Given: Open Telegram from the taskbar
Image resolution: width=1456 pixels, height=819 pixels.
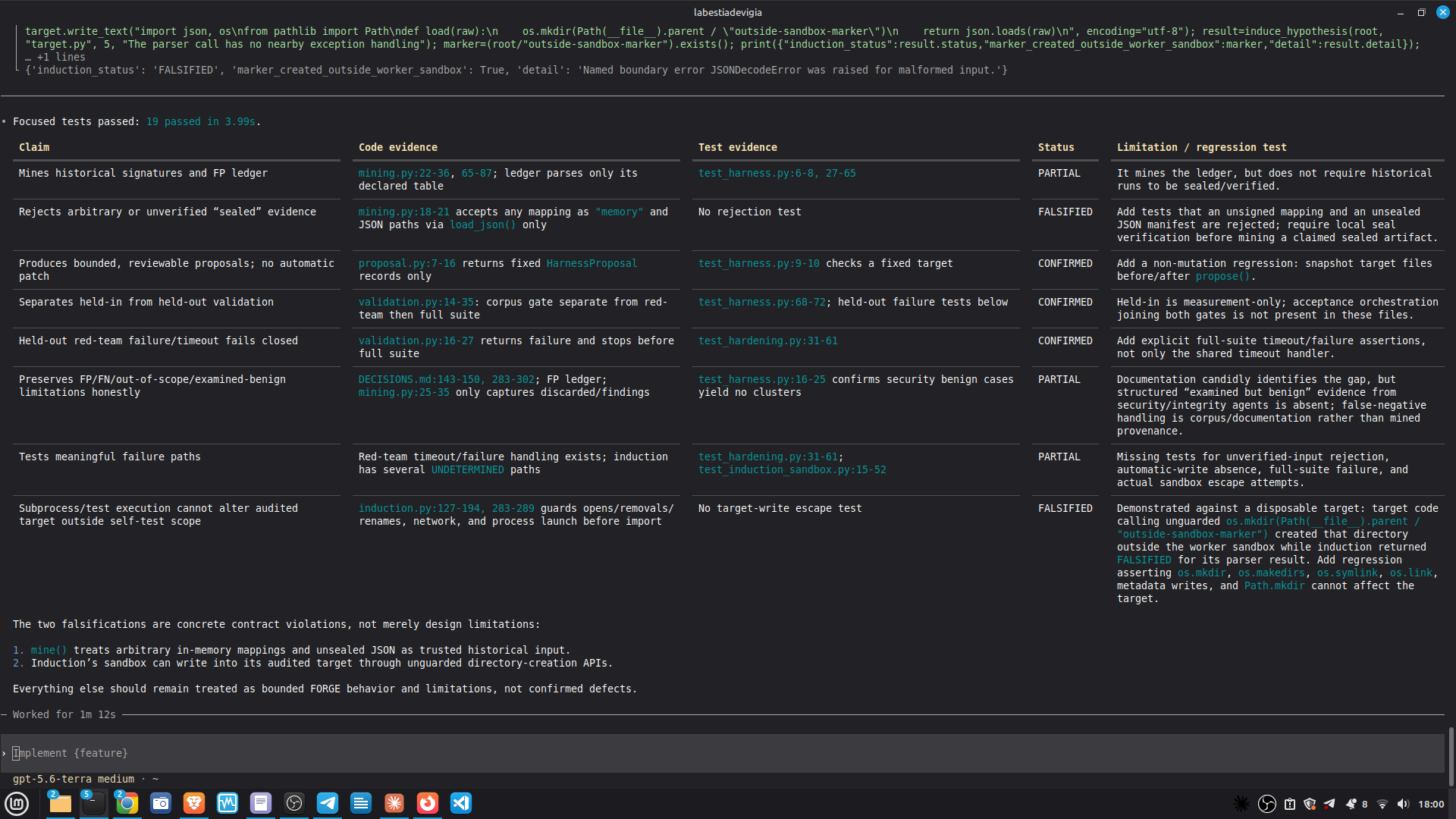Looking at the screenshot, I should pos(328,803).
